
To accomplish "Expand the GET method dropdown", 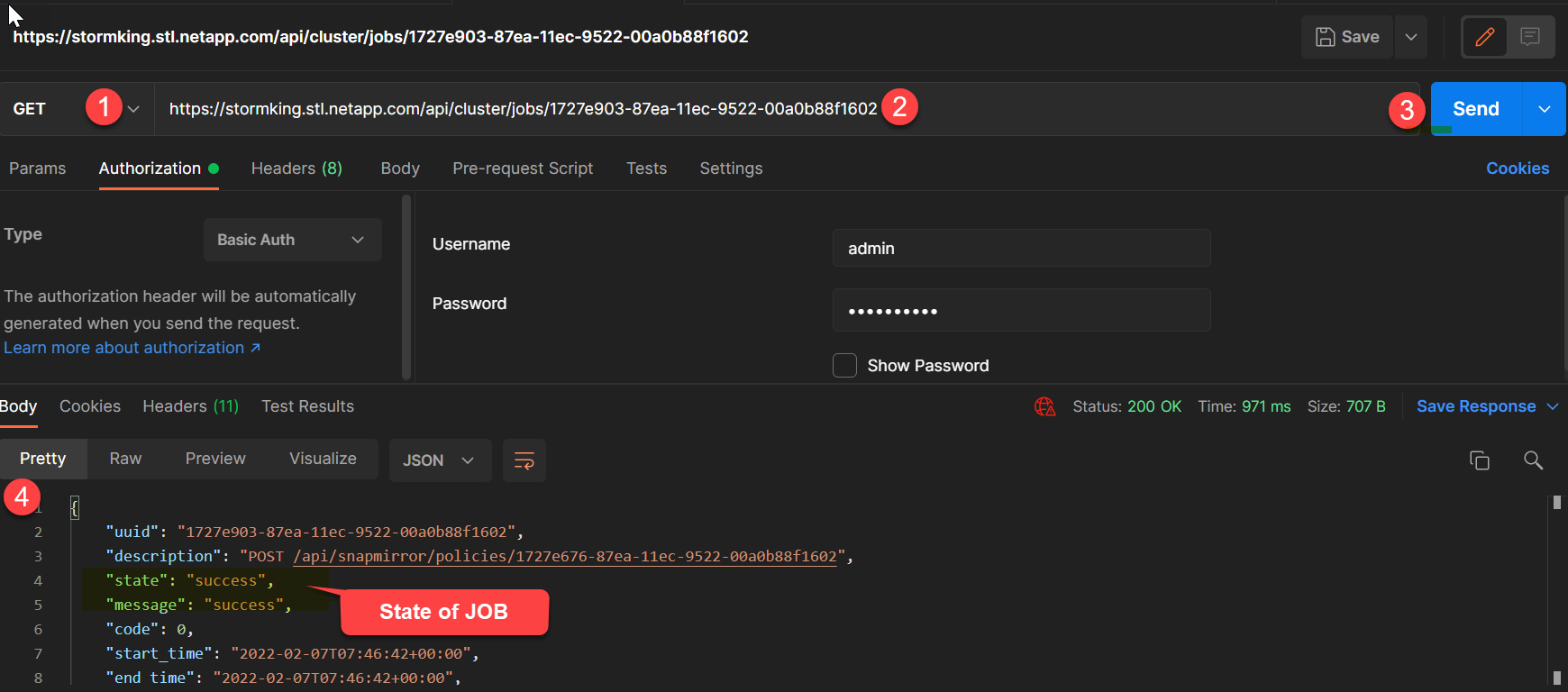I will (x=133, y=109).
